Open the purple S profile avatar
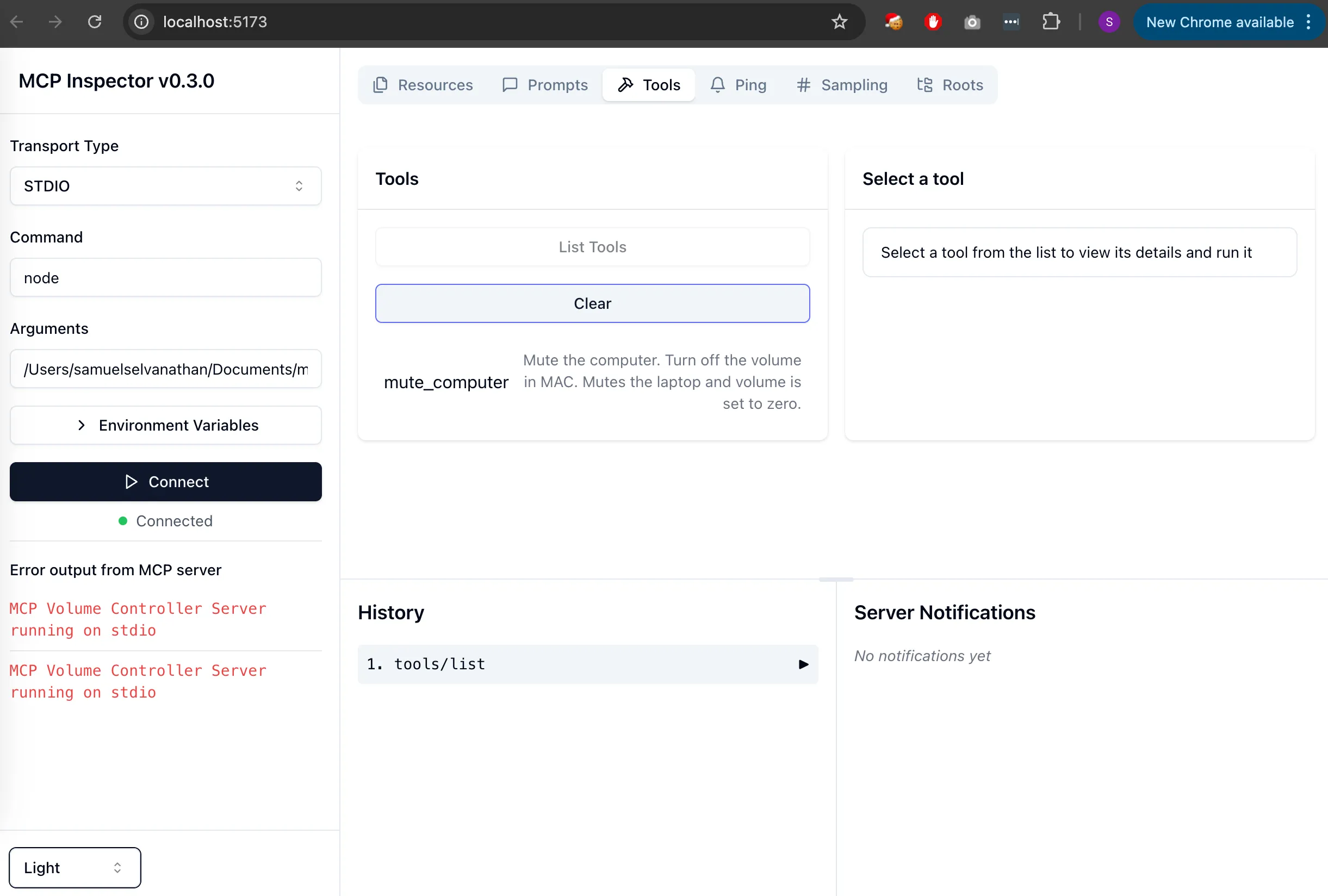This screenshot has height=896, width=1328. (1109, 22)
